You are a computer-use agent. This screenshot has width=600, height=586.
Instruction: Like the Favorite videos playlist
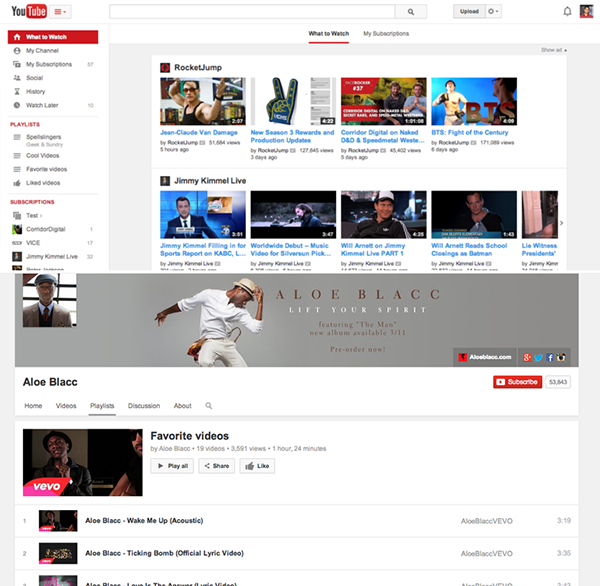257,466
